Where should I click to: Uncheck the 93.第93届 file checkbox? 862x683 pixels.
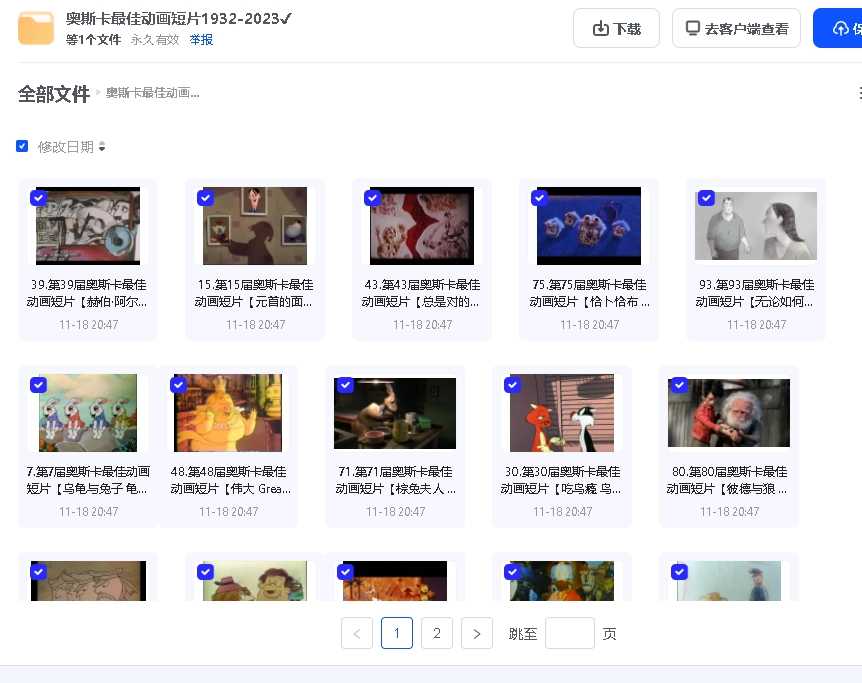pos(706,198)
